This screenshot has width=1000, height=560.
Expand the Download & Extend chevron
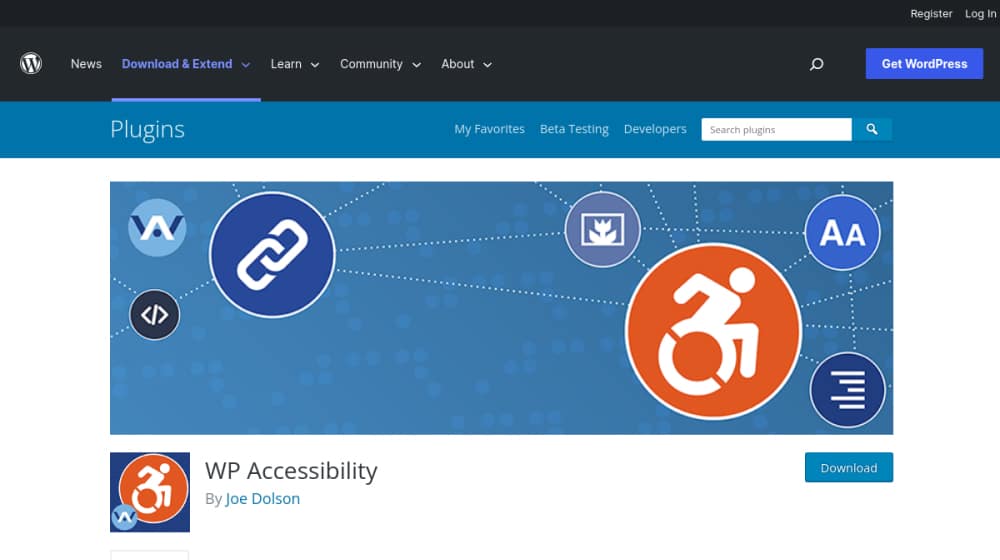click(x=246, y=65)
